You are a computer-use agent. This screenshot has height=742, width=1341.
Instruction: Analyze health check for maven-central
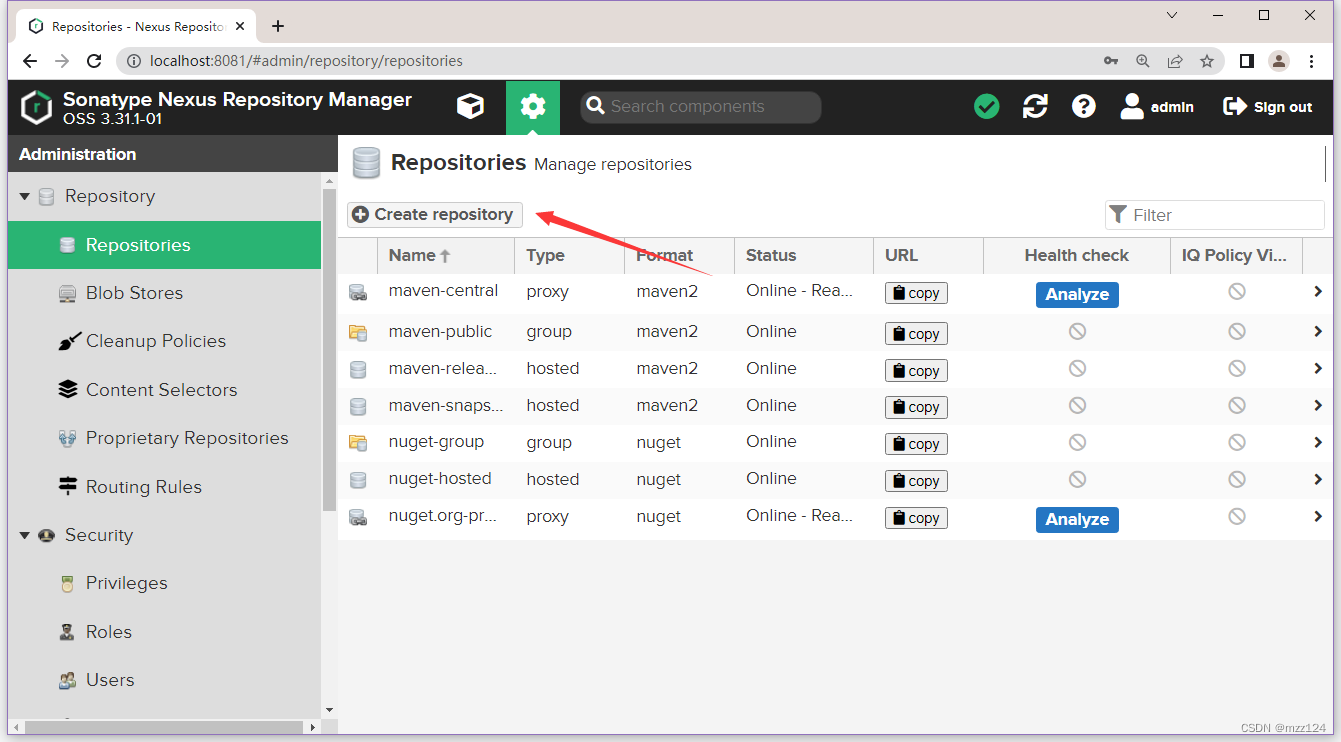pyautogui.click(x=1077, y=294)
